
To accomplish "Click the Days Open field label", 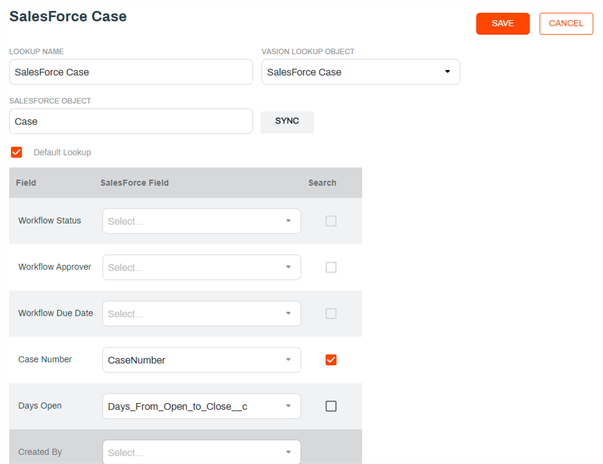I will tap(40, 406).
